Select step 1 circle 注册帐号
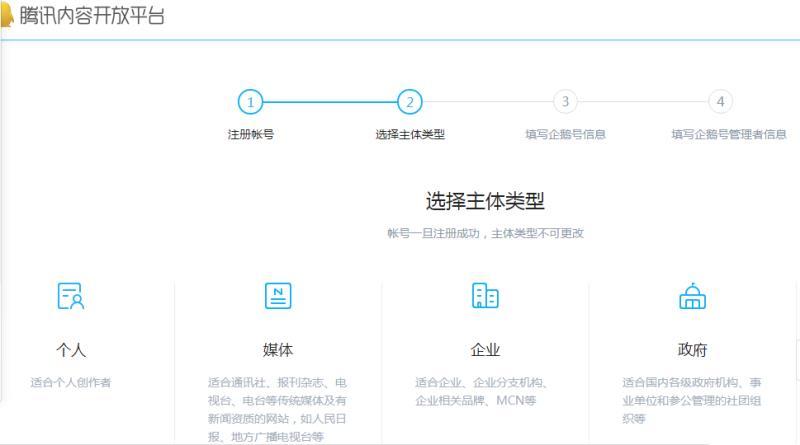The height and width of the screenshot is (445, 800). [250, 102]
